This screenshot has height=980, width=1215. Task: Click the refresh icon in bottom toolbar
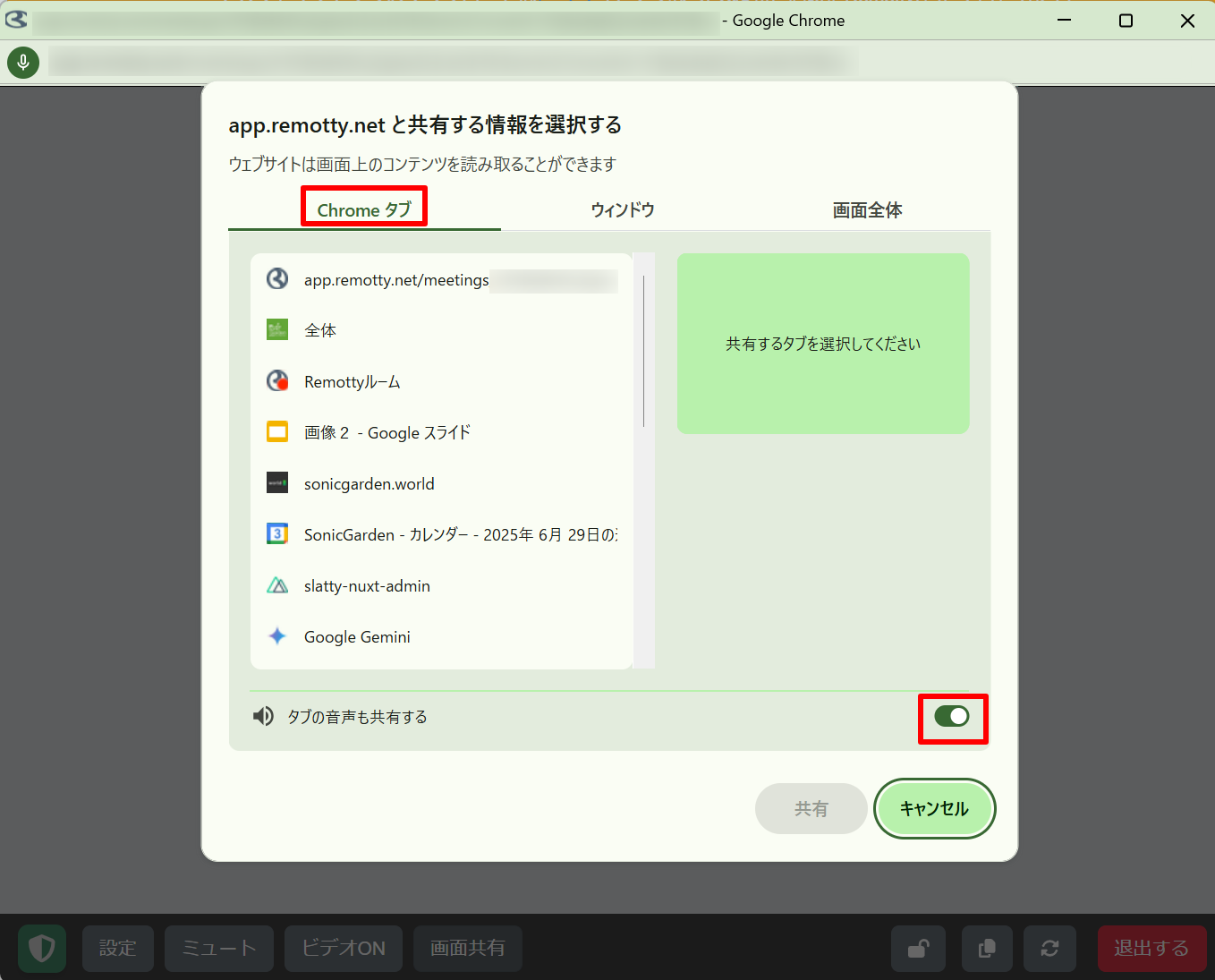pyautogui.click(x=1050, y=948)
